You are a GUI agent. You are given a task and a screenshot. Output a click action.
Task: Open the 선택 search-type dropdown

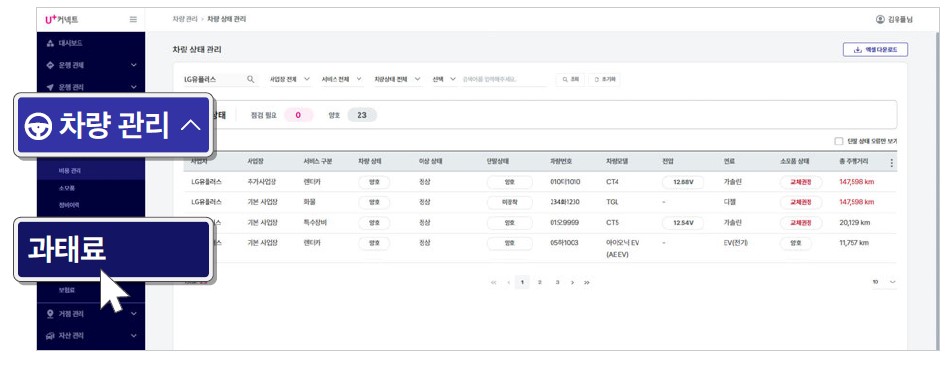444,79
